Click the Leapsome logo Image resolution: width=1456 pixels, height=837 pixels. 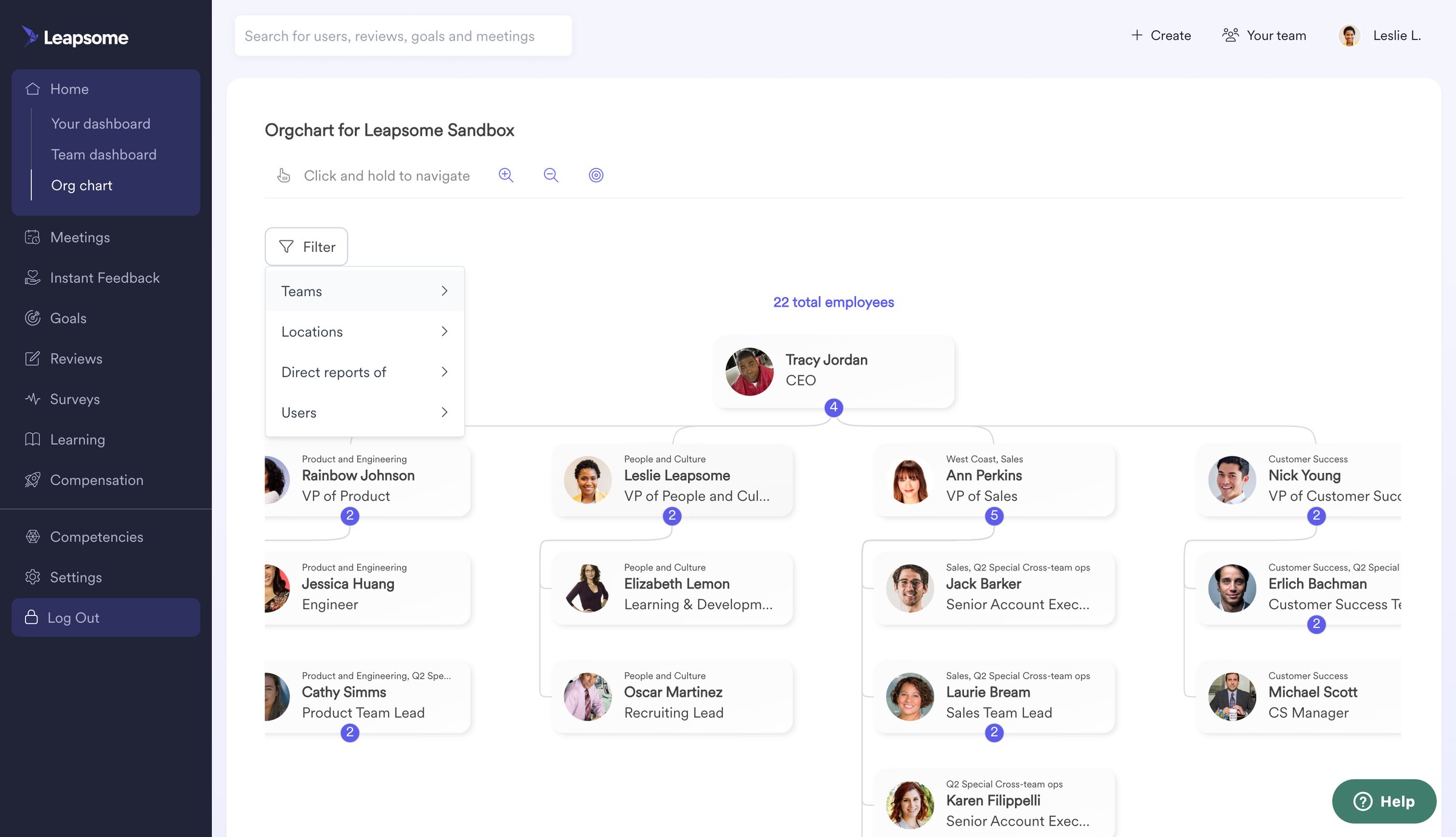75,37
